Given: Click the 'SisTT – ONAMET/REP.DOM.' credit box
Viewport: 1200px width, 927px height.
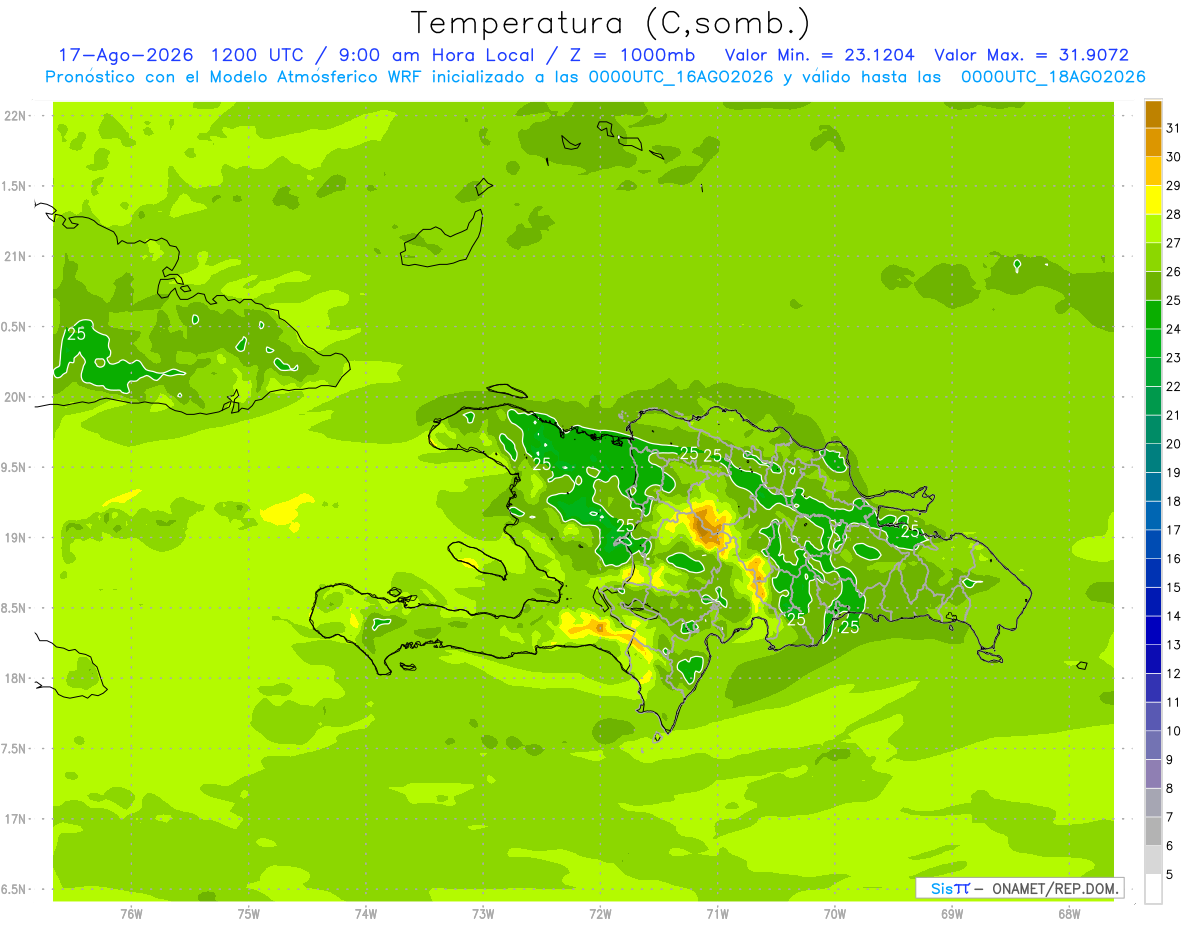Looking at the screenshot, I should (x=1019, y=888).
